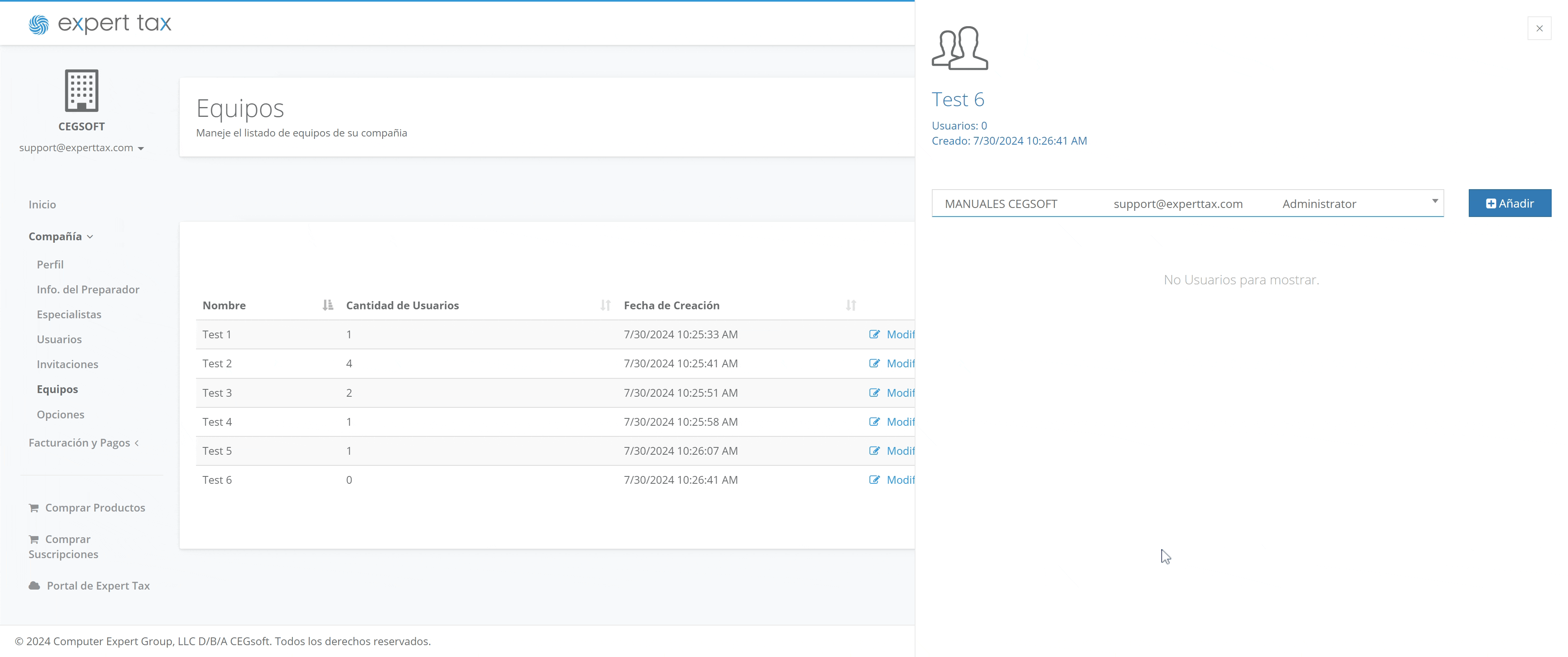Image resolution: width=1568 pixels, height=657 pixels.
Task: Open the Usuarios page
Action: point(59,339)
